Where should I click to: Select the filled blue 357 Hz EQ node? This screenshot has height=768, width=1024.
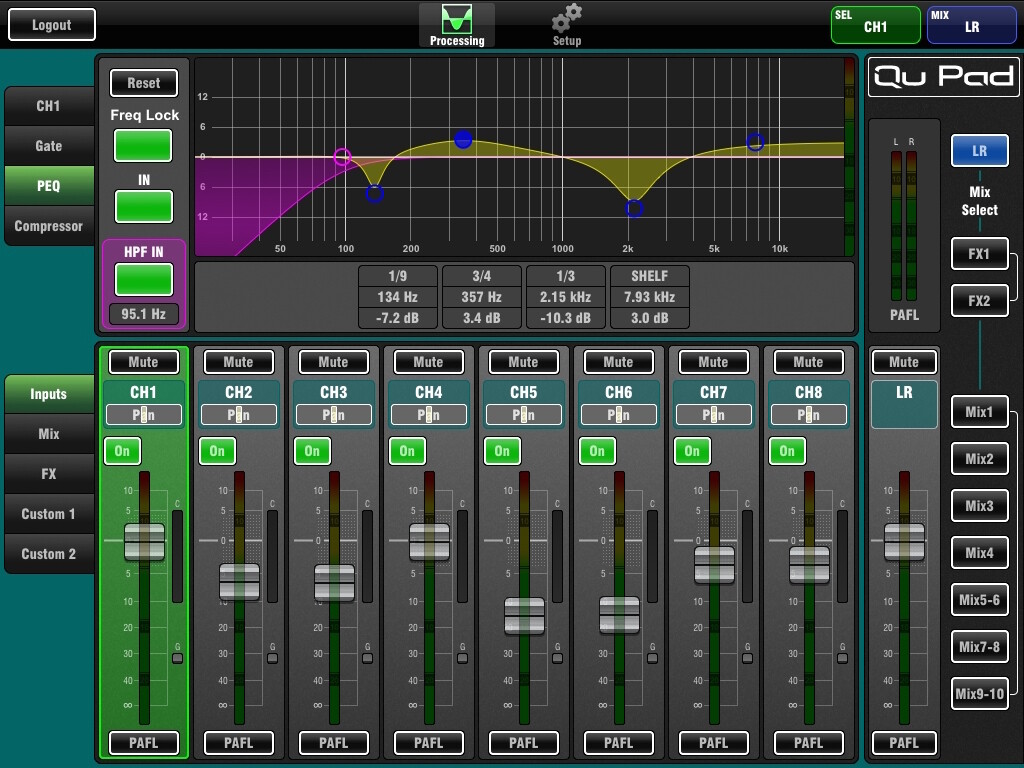point(463,139)
